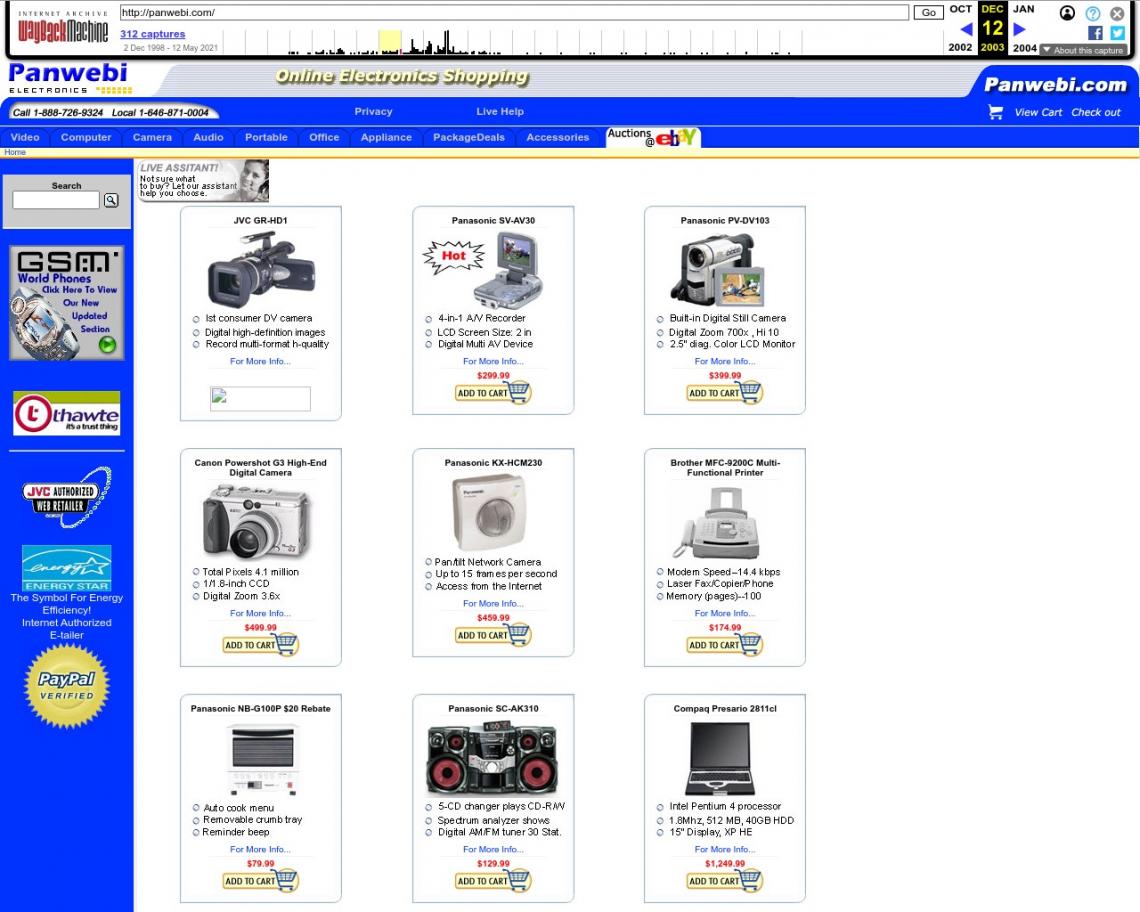The image size is (1140, 912).
Task: Add Compaq Presario 2811cl to cart
Action: pos(725,881)
